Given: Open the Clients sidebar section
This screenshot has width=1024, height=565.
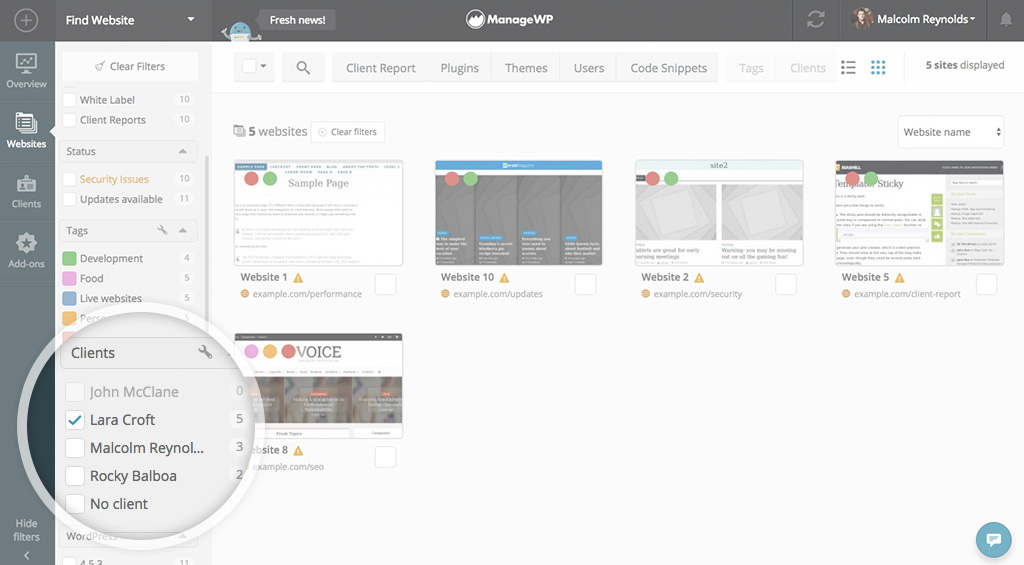Looking at the screenshot, I should tap(27, 190).
